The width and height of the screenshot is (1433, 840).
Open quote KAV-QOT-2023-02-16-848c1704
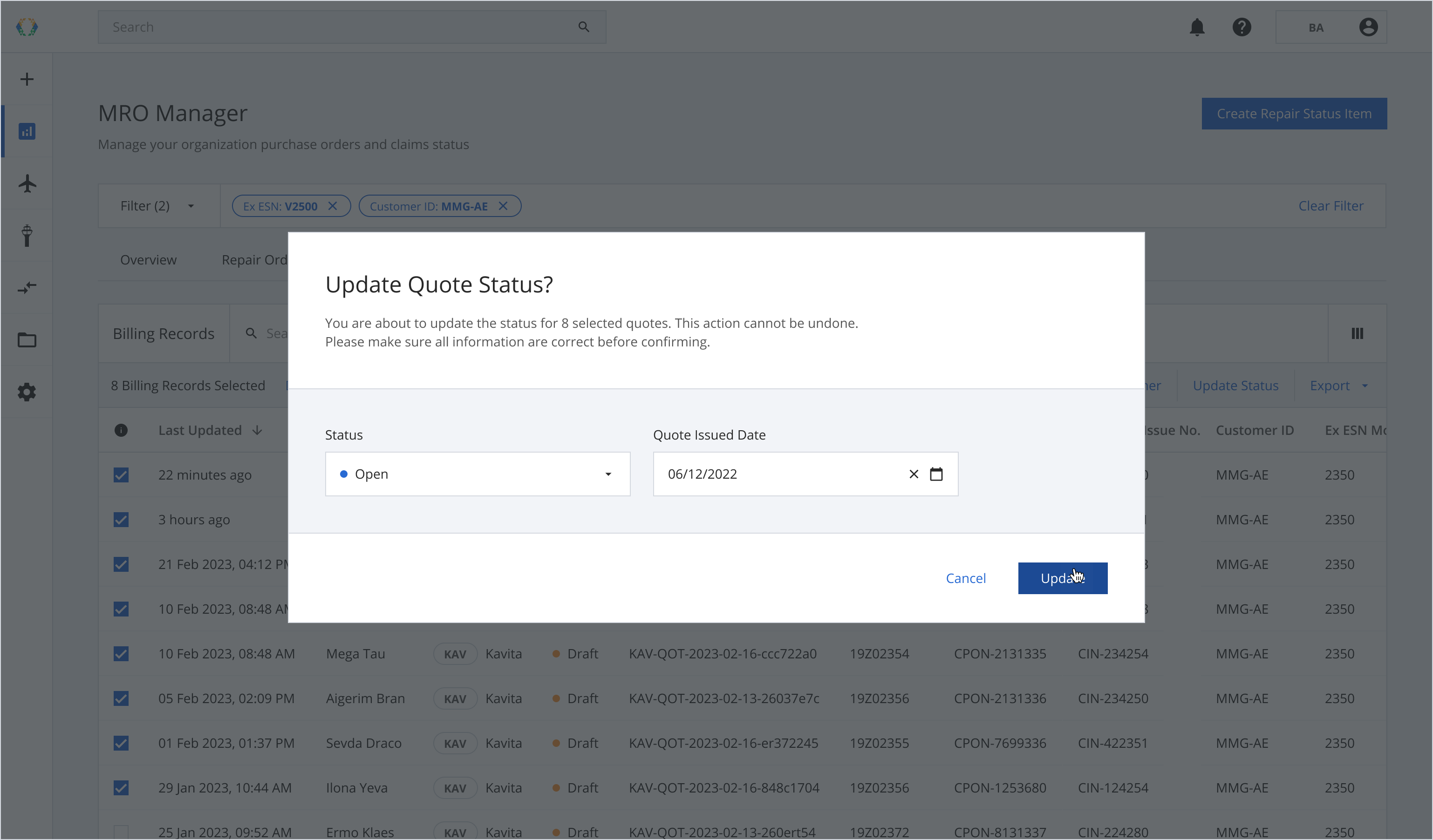pos(723,788)
